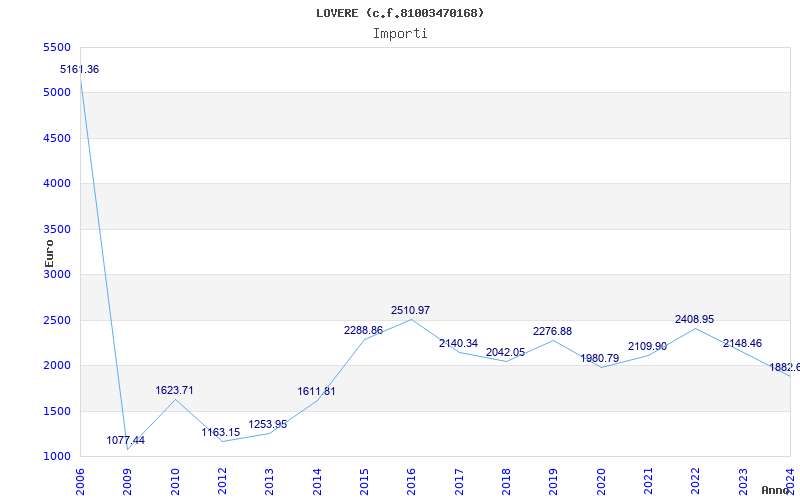This screenshot has height=500, width=800.
Task: Click the 4000 y-axis tick label
Action: [56, 184]
